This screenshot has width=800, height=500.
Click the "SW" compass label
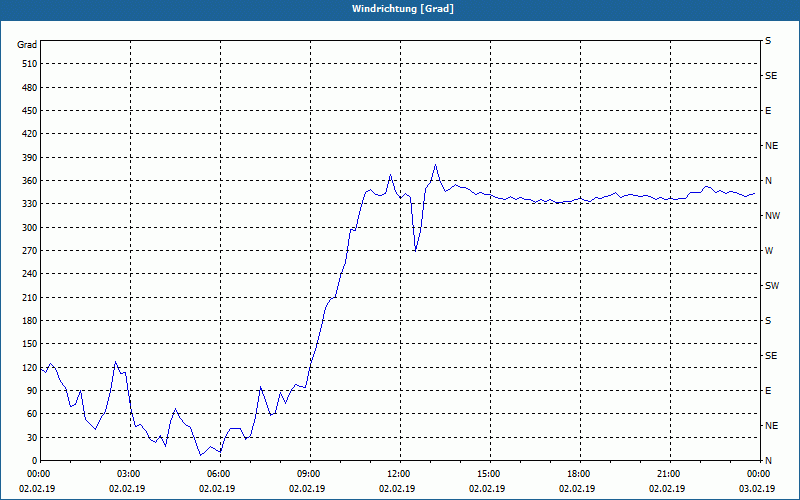pyautogui.click(x=772, y=286)
